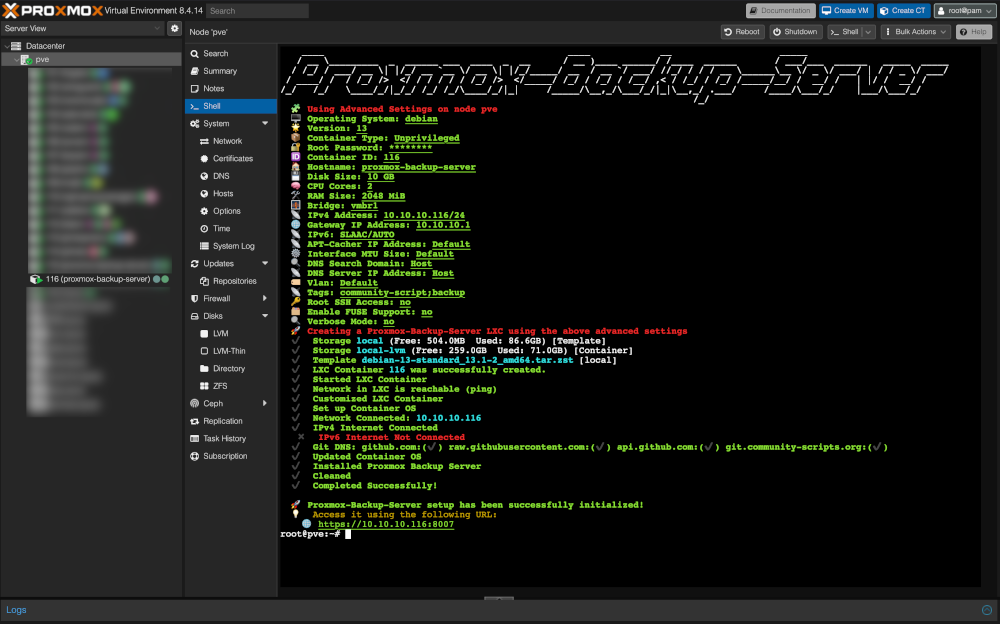The image size is (1000, 624).
Task: Click the Reboot button
Action: click(742, 32)
